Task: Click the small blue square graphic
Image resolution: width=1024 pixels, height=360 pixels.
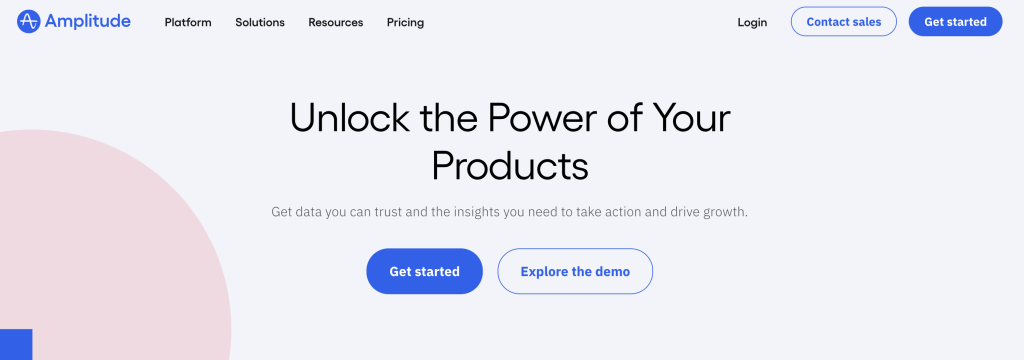Action: click(x=16, y=344)
